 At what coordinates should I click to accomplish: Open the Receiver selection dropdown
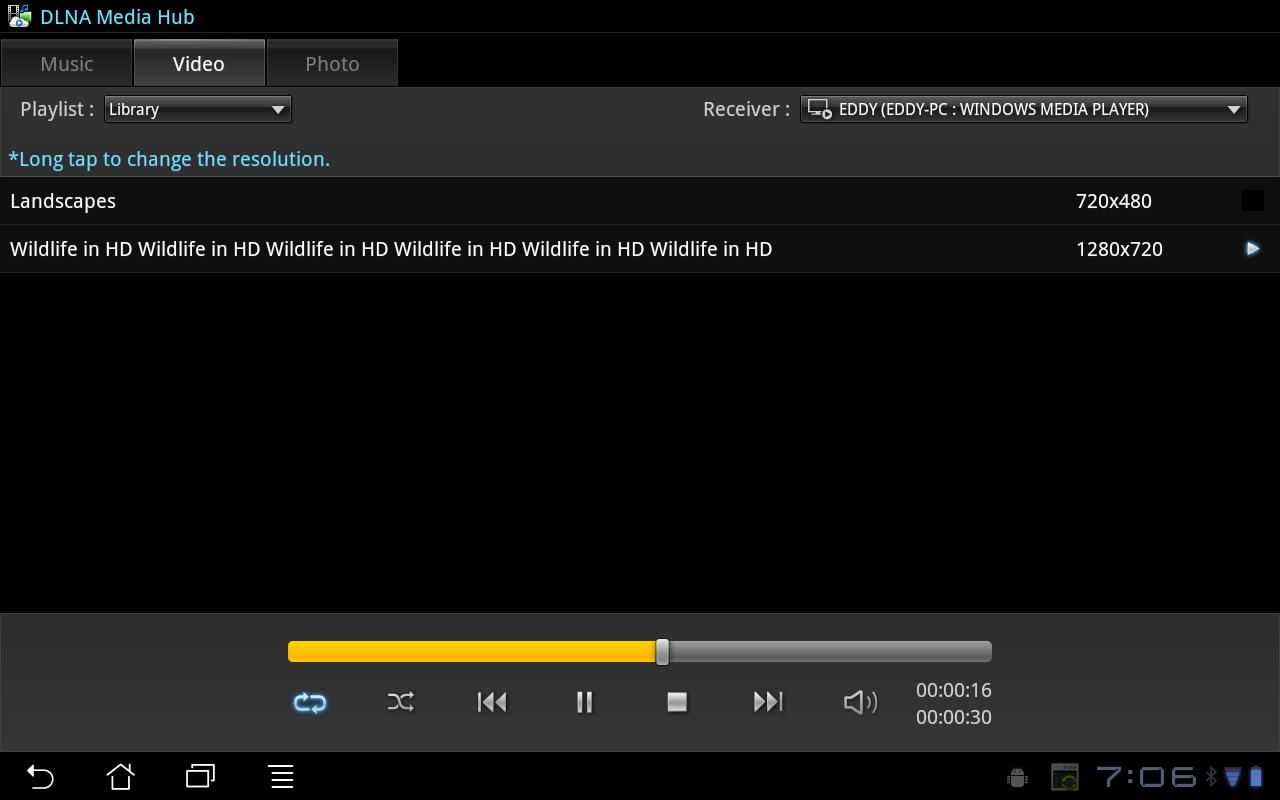1022,109
